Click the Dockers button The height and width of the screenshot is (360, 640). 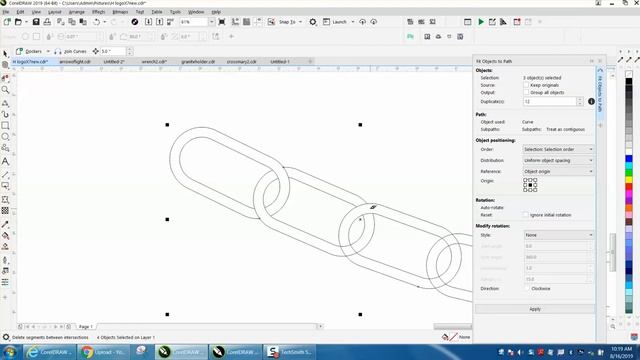pos(29,51)
